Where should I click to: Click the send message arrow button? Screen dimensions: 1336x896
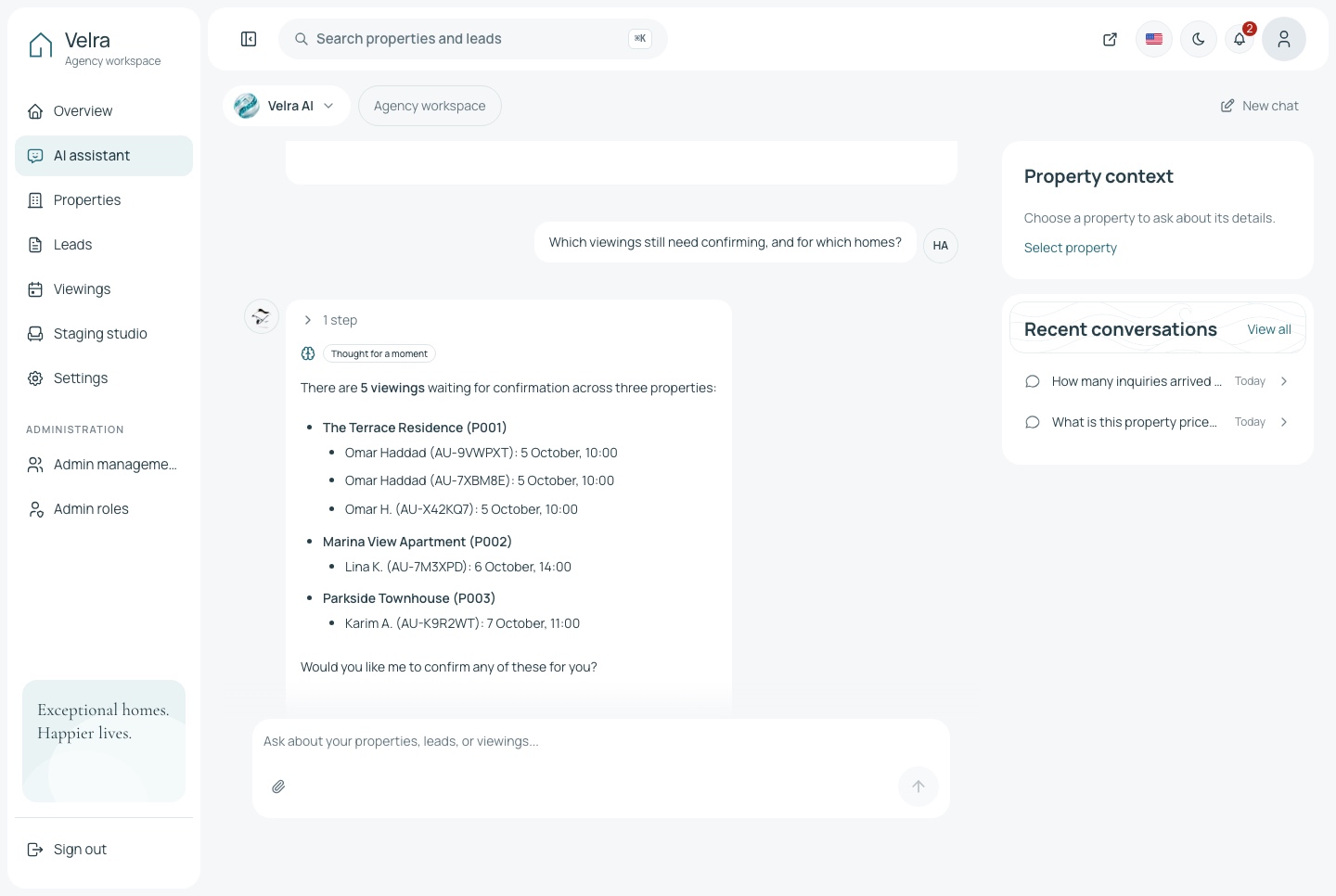(918, 787)
